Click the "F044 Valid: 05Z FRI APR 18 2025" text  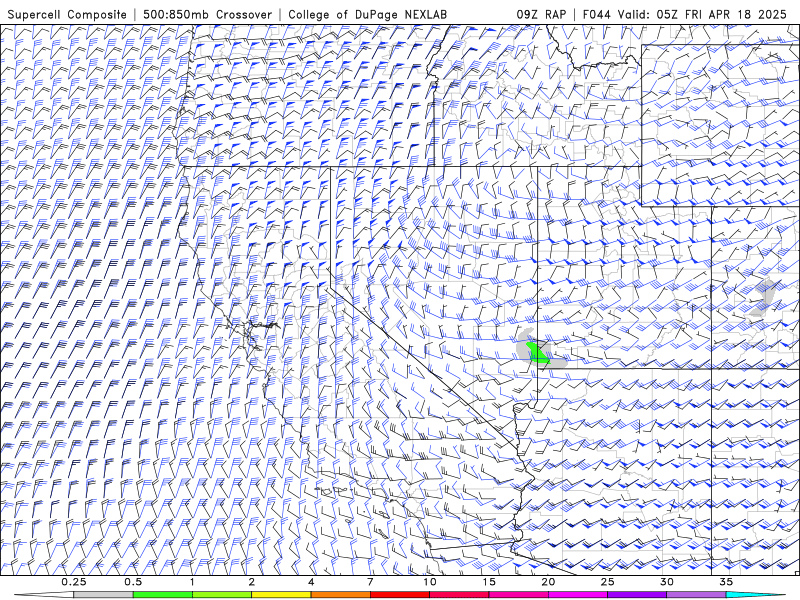coord(685,14)
